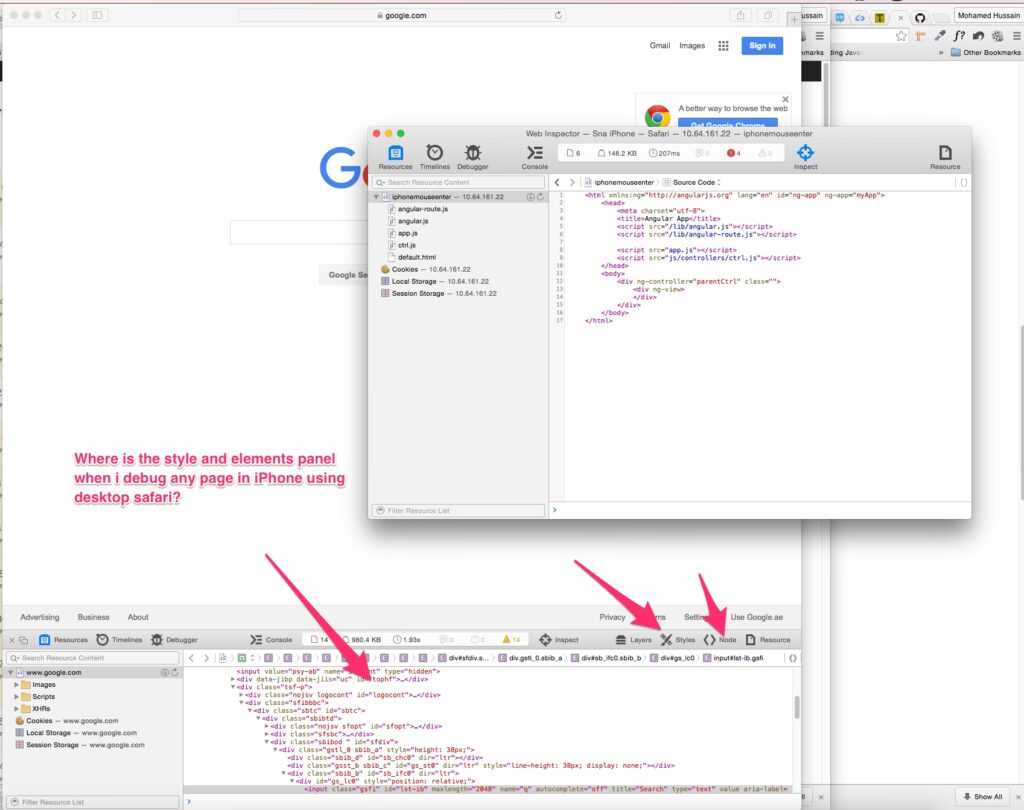Viewport: 1024px width, 810px height.
Task: Toggle pretty print braces in floating inspector
Action: coord(963,183)
